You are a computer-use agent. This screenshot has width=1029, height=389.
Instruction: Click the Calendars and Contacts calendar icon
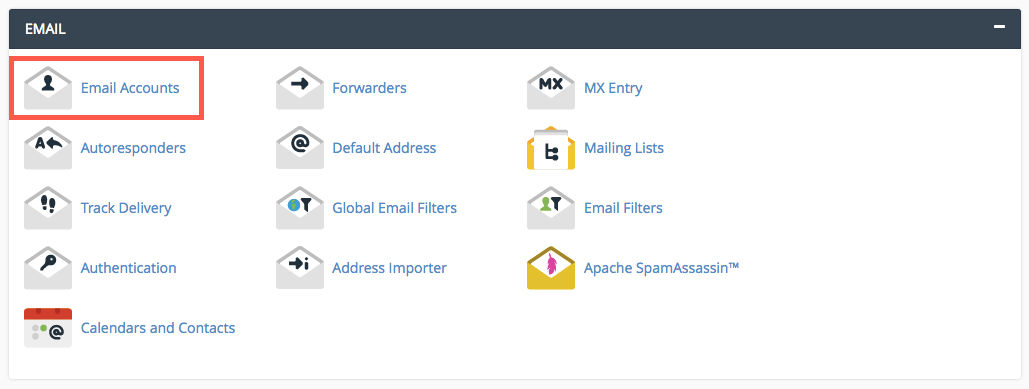(48, 327)
